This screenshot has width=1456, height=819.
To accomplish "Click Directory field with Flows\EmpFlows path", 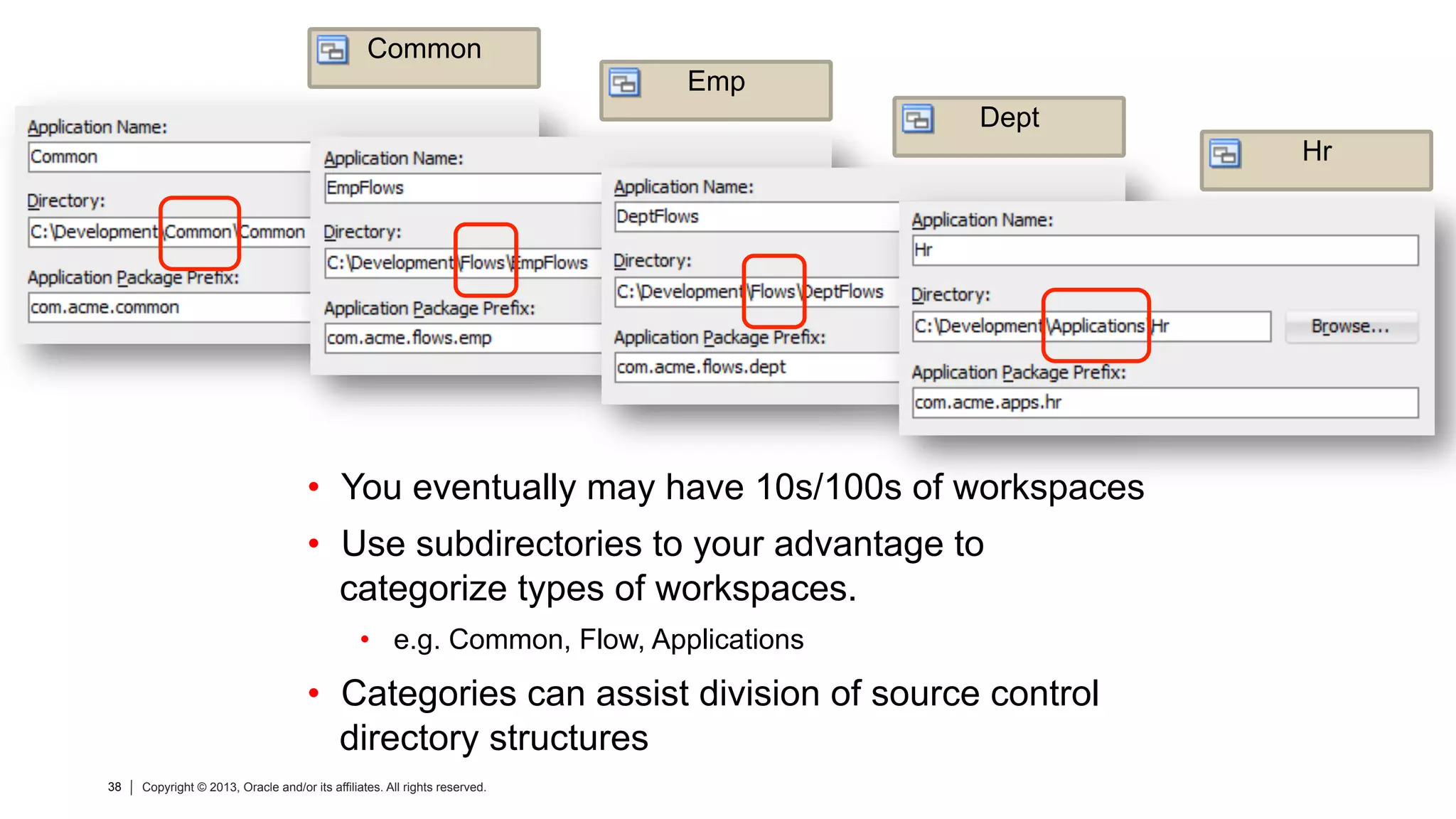I will point(463,263).
